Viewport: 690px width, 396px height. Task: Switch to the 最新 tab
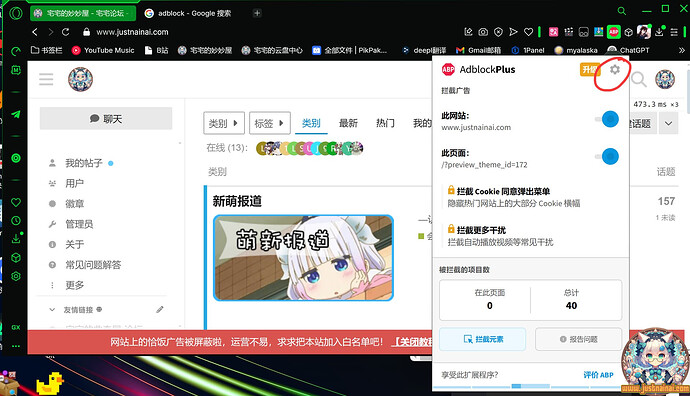(348, 123)
